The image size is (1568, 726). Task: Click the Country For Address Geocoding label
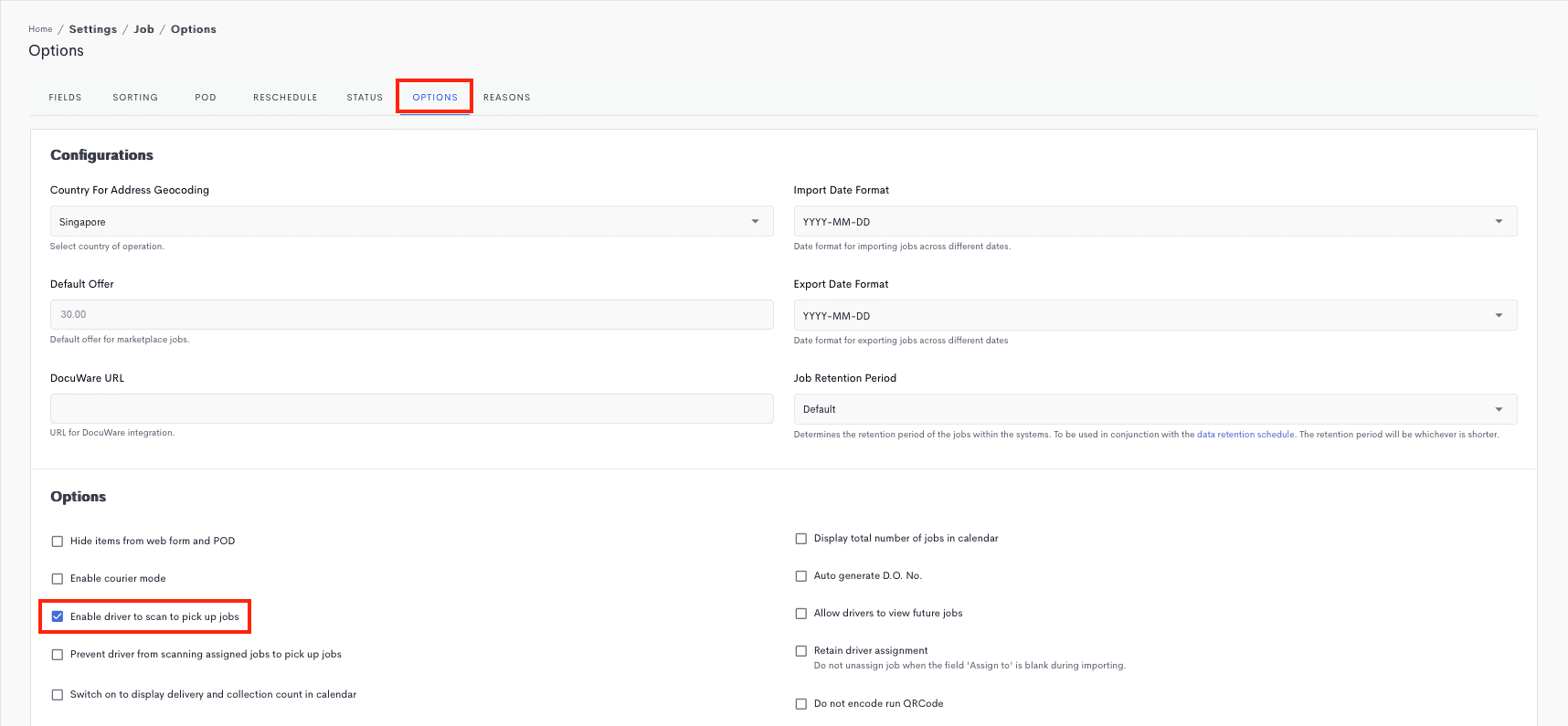pyautogui.click(x=130, y=190)
